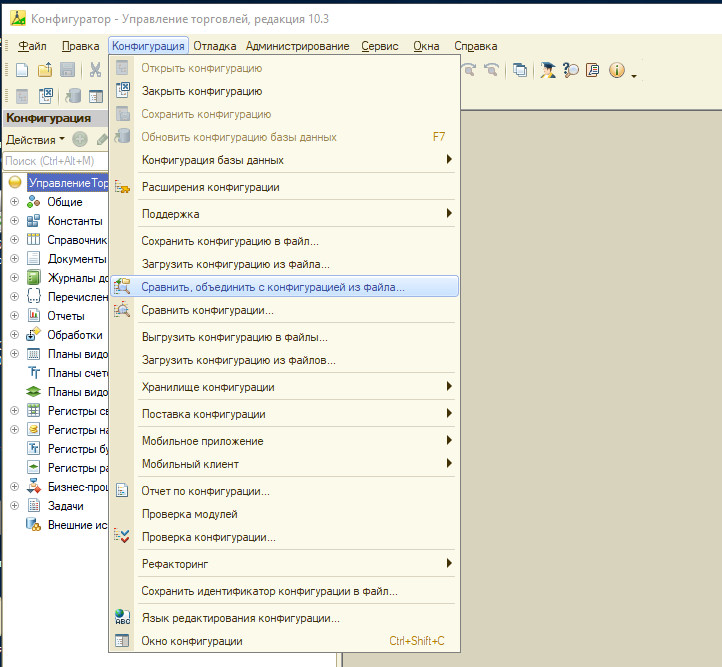
Task: Click the Cut scissors toolbar icon
Action: pos(95,70)
